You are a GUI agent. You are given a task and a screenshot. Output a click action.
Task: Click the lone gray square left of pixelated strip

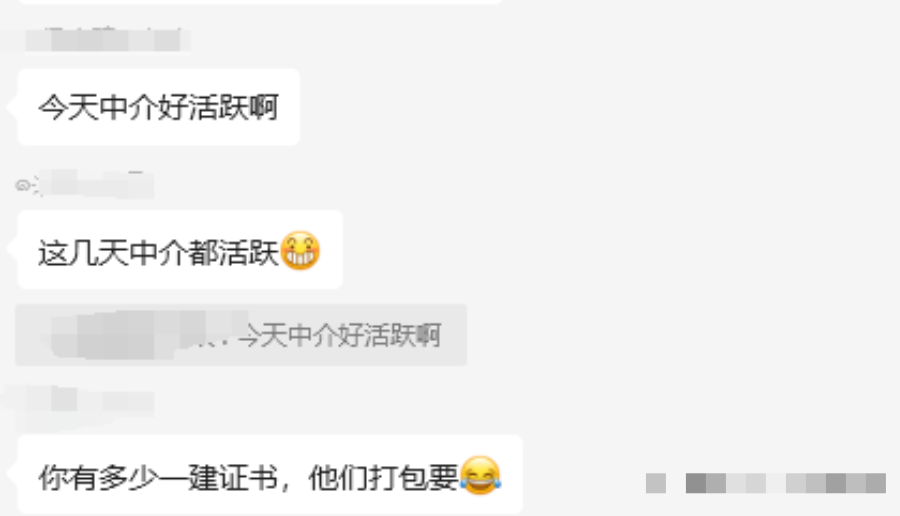tap(656, 483)
